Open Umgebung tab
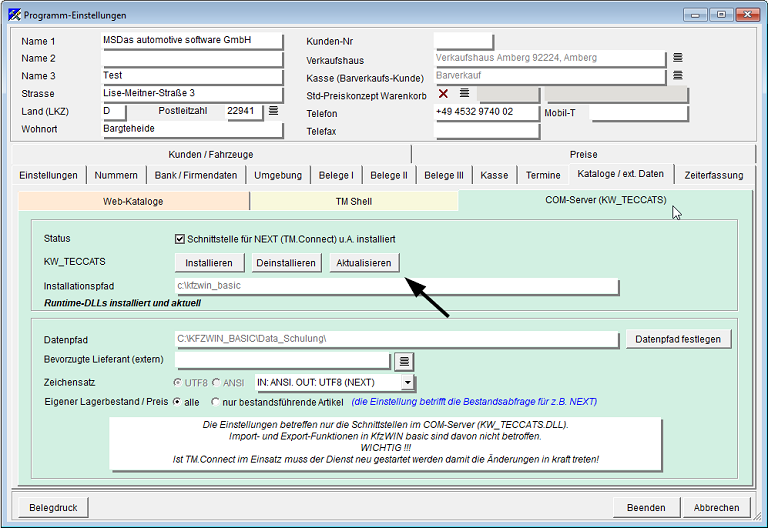The height and width of the screenshot is (528, 768). coord(278,175)
